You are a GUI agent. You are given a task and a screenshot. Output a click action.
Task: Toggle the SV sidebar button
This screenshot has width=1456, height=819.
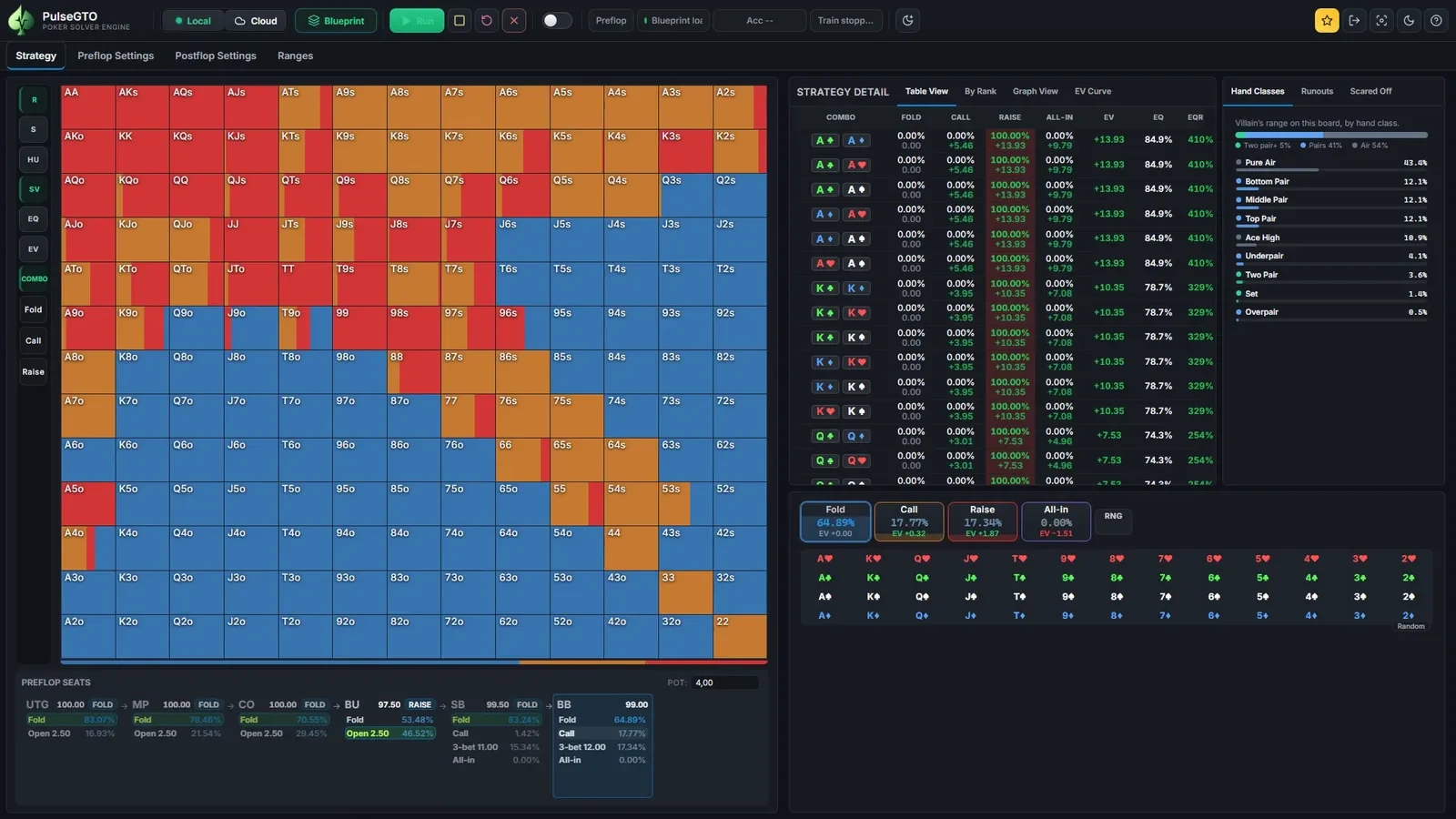tap(34, 189)
